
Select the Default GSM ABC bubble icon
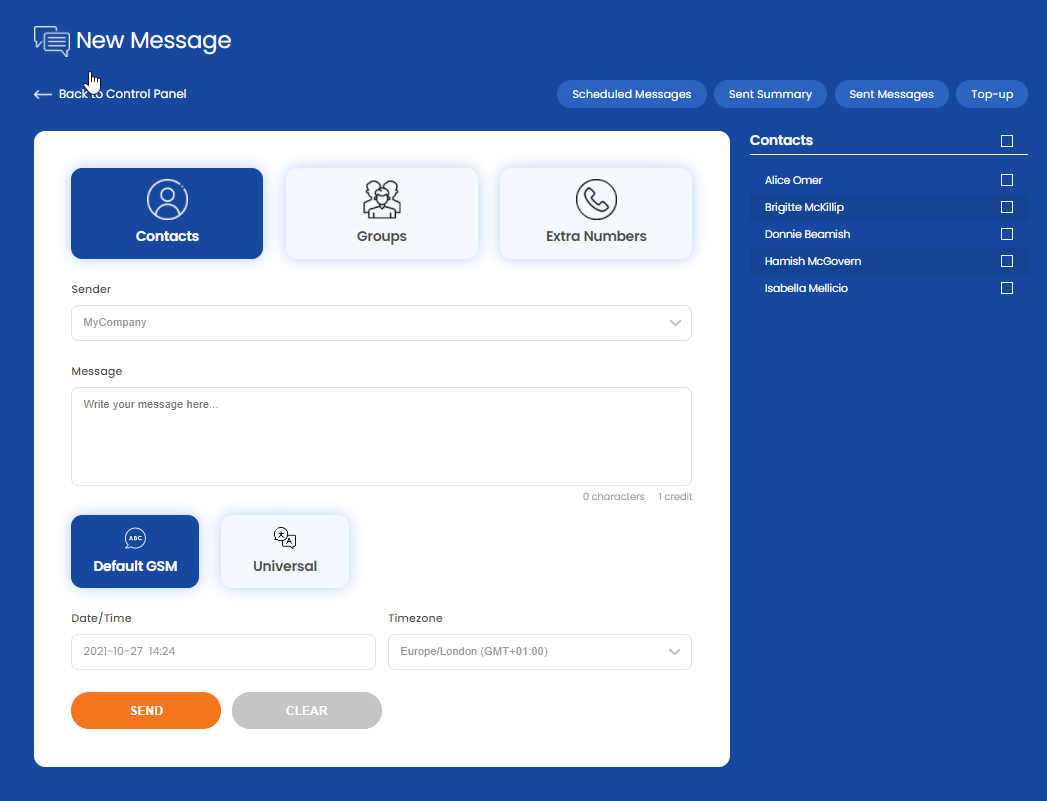(135, 539)
